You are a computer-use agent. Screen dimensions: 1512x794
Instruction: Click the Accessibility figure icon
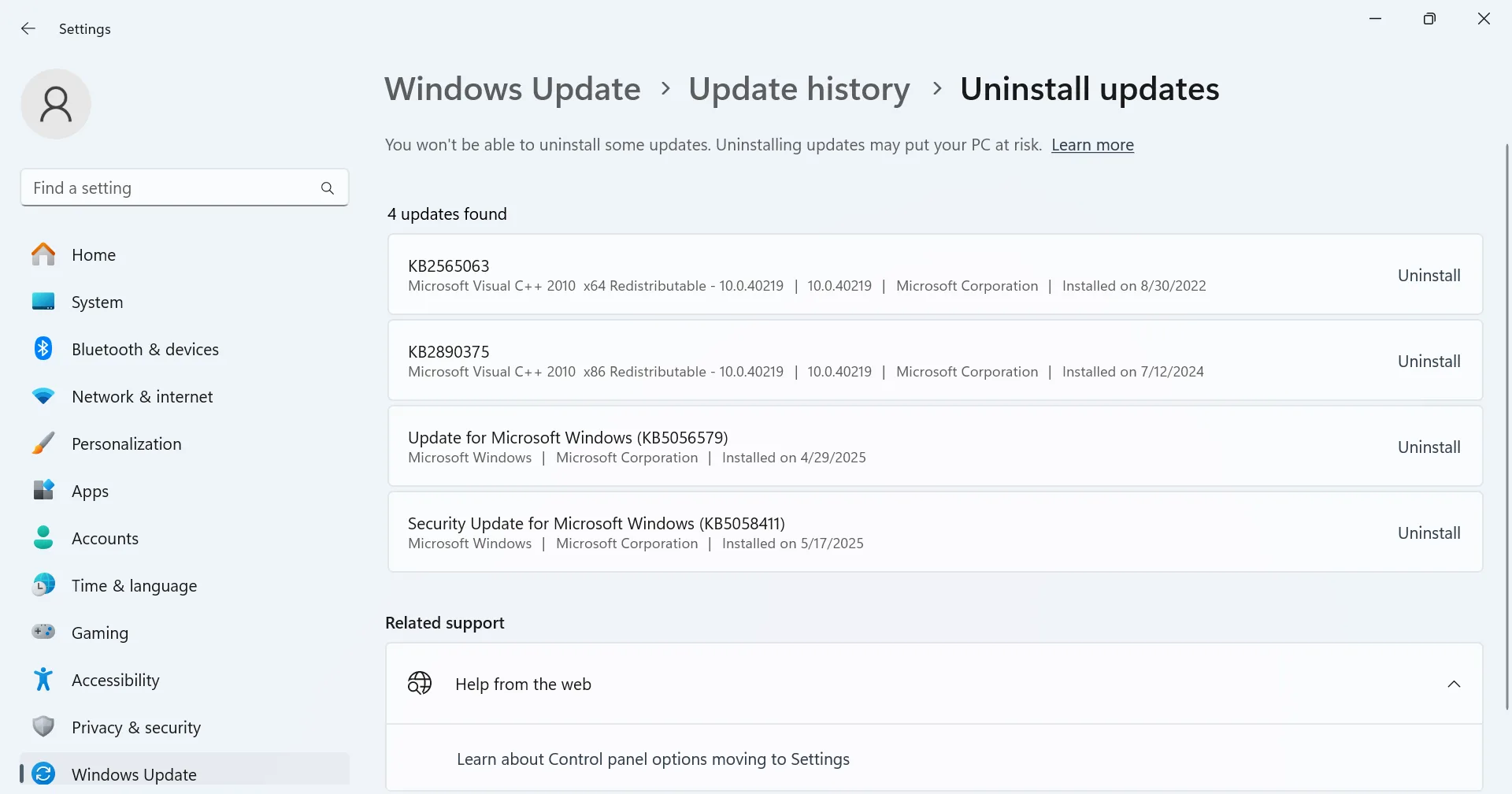(x=43, y=679)
